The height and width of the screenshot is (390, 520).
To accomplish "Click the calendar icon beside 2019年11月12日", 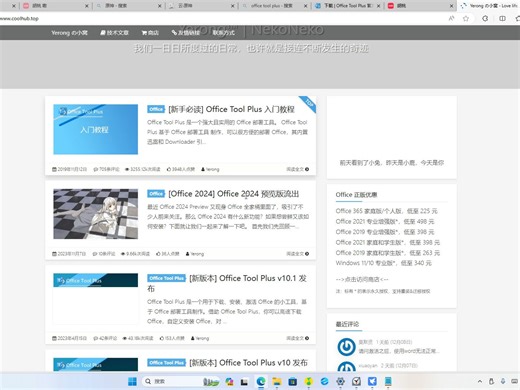I will [x=54, y=169].
